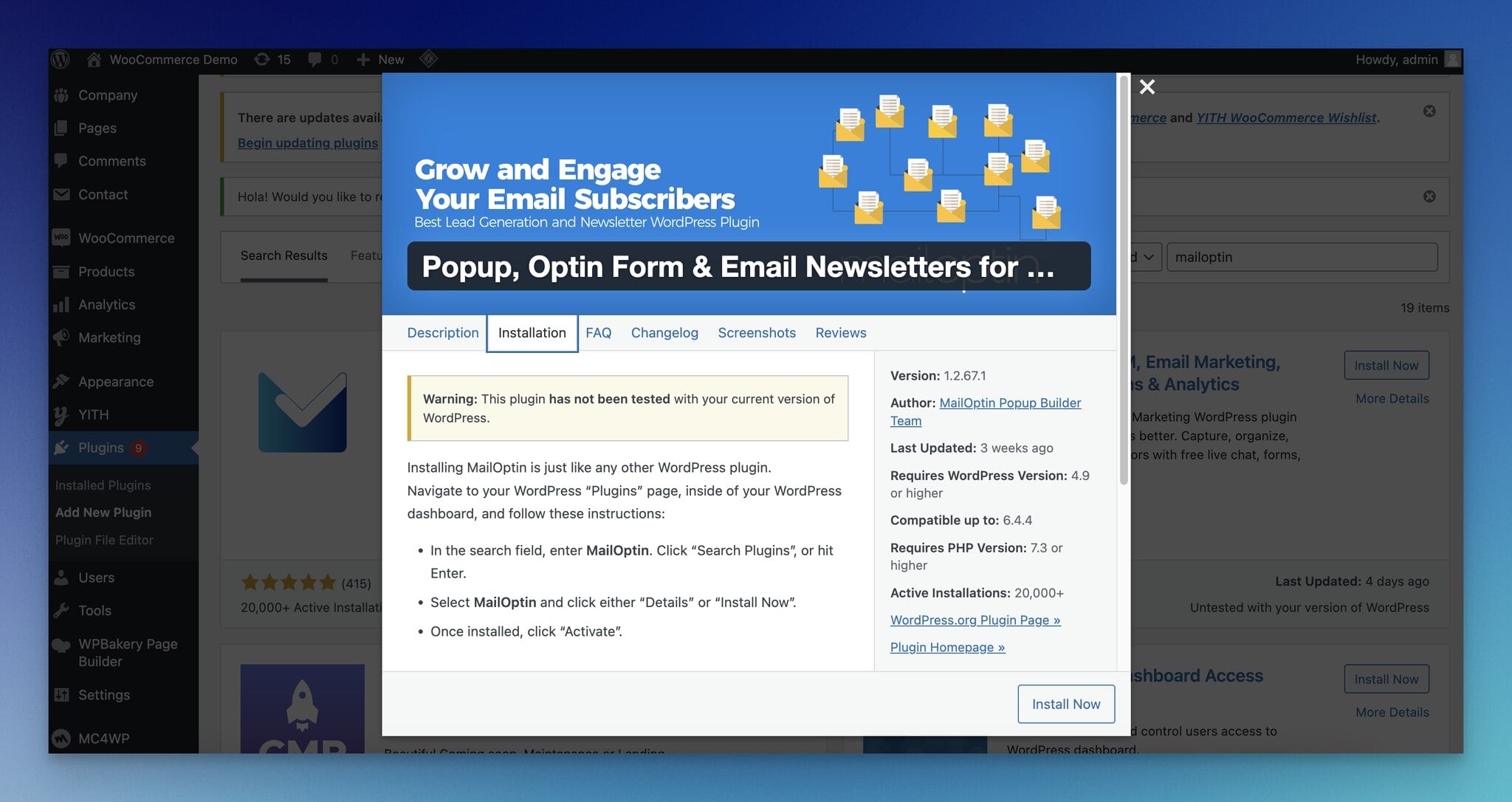Image resolution: width=1512 pixels, height=802 pixels.
Task: Open the YITH WooCommerce Wishlist link
Action: point(1286,117)
